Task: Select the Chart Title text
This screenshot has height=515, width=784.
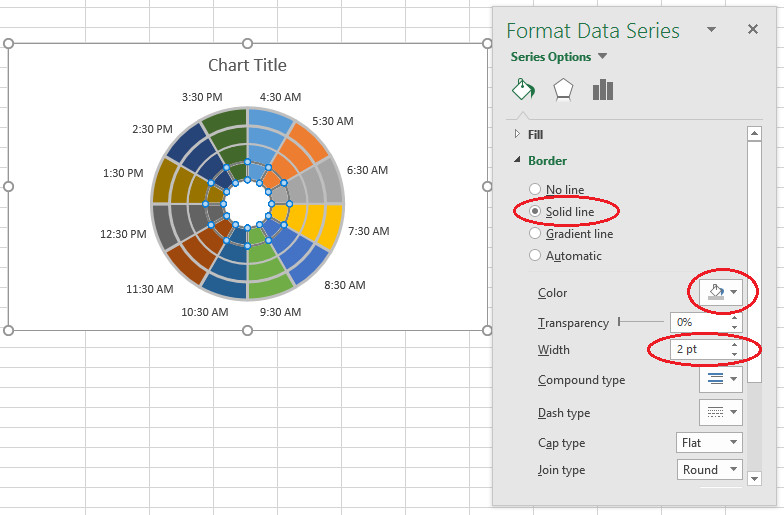Action: [x=247, y=66]
